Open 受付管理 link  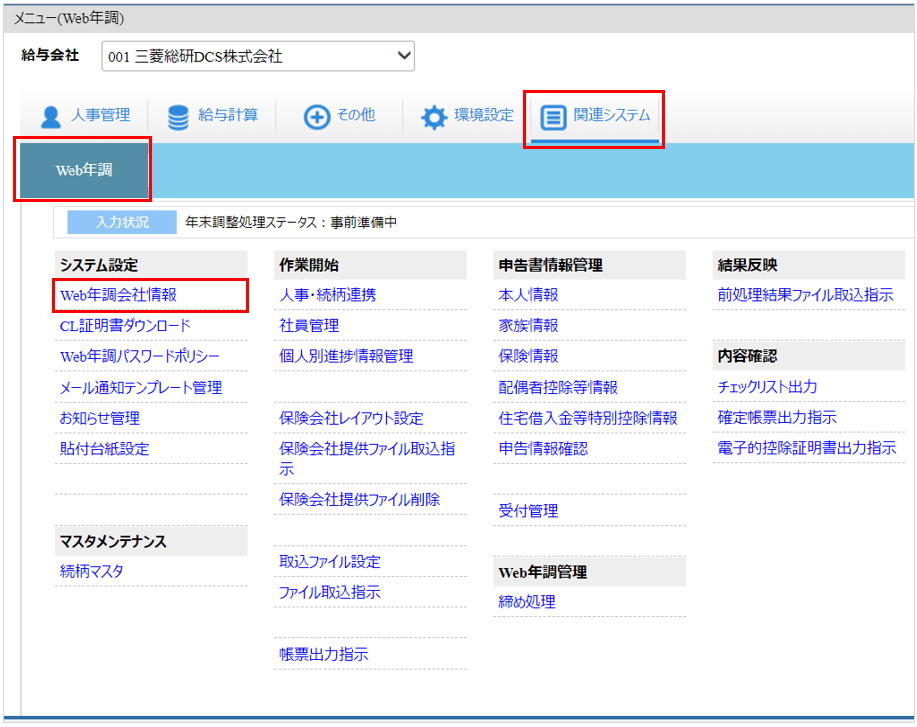click(528, 511)
